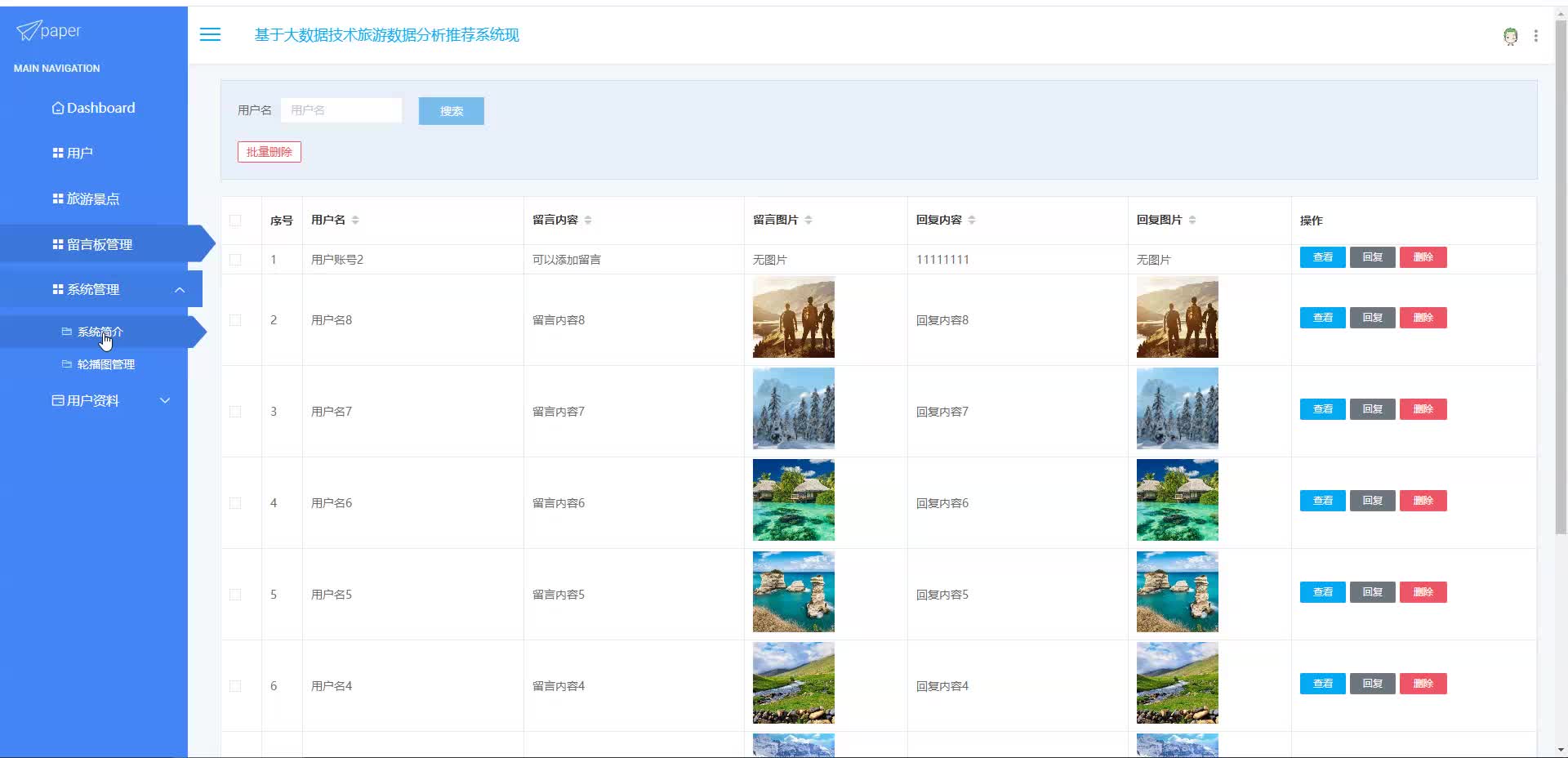
Task: Click the folder icon beside 系统简介
Action: pos(67,332)
